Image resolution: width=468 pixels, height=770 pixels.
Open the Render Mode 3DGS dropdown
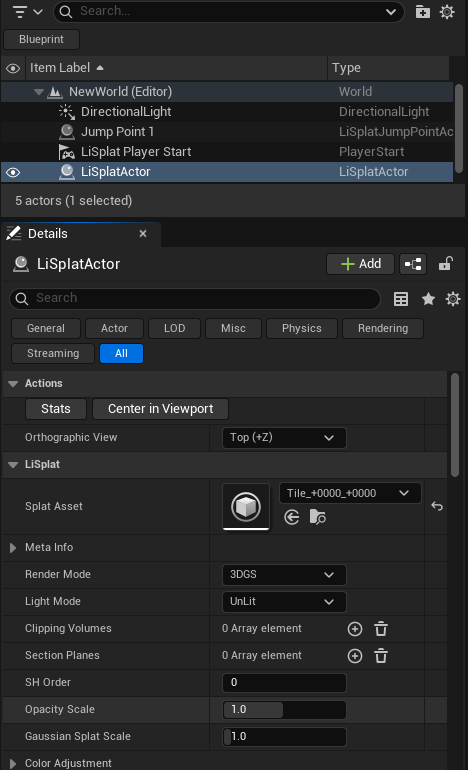[284, 575]
